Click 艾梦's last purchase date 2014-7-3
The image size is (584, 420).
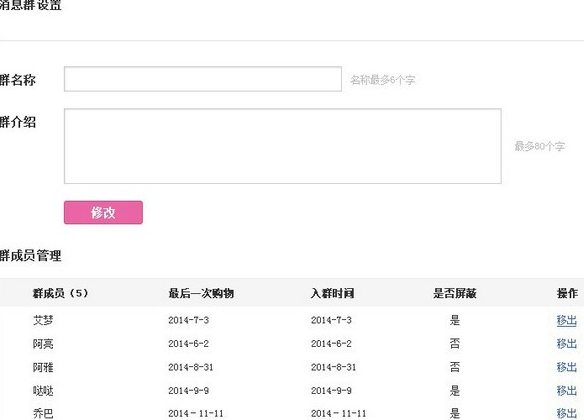188,320
